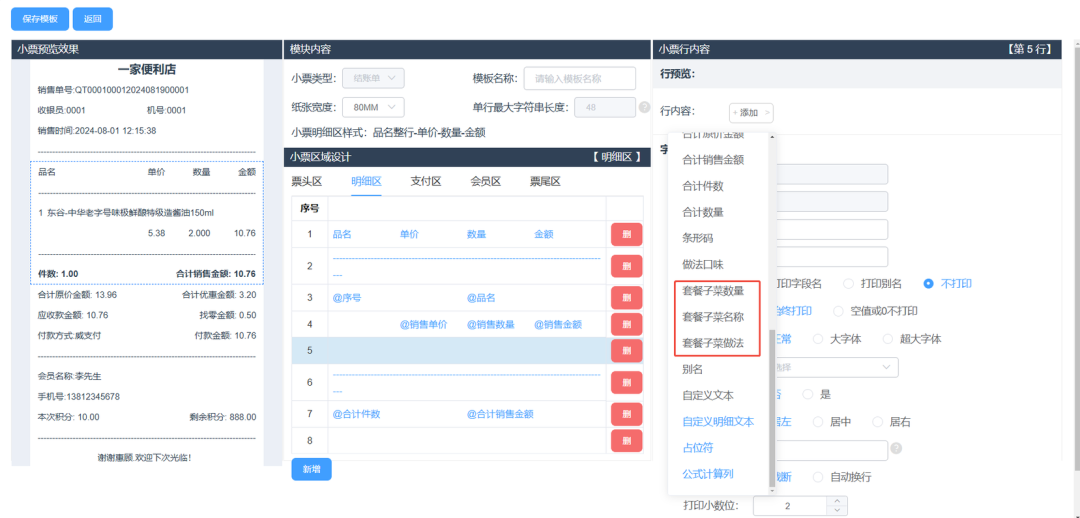
Task: Delete row 7 with its 删 button
Action: point(626,414)
